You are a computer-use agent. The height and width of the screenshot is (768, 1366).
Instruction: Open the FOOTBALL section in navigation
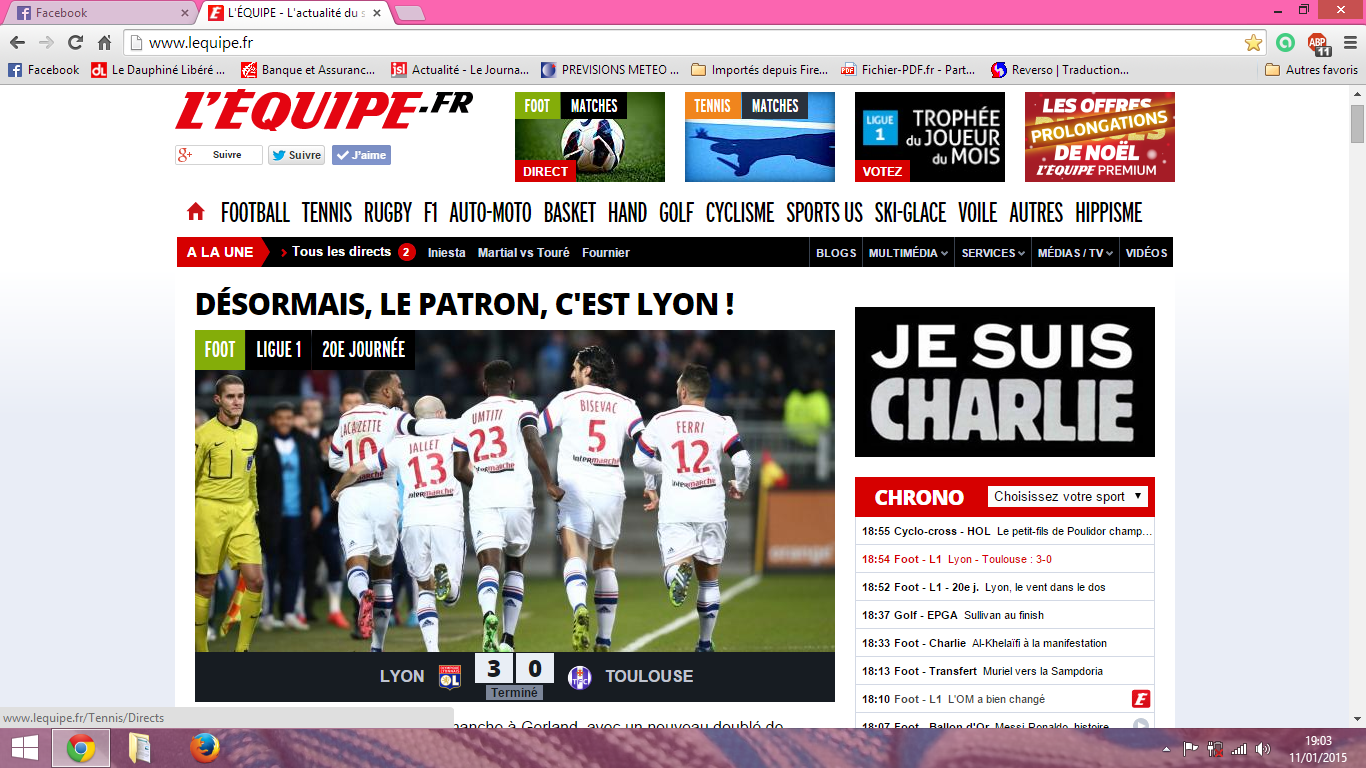255,213
